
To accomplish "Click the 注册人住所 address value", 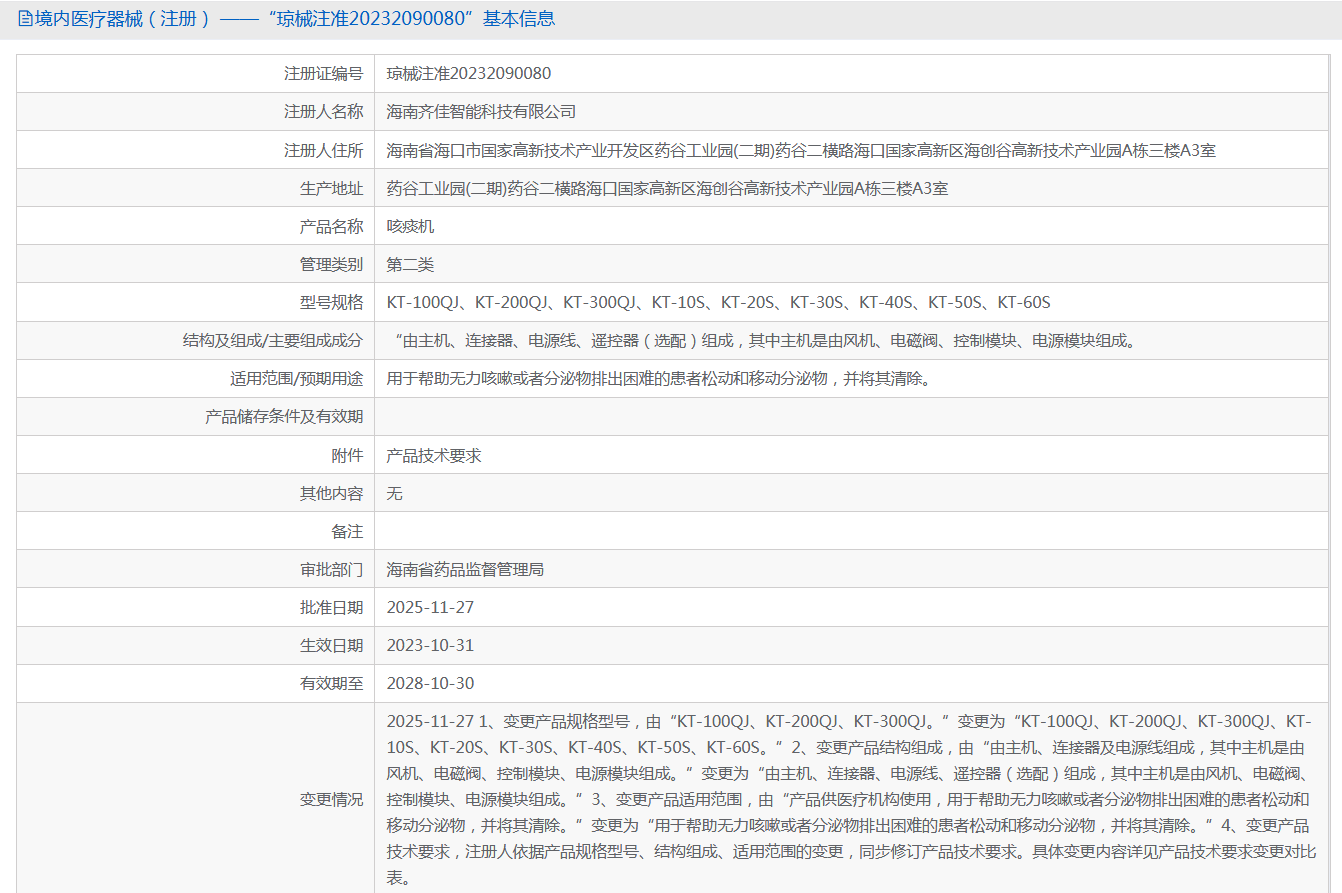I will 801,150.
